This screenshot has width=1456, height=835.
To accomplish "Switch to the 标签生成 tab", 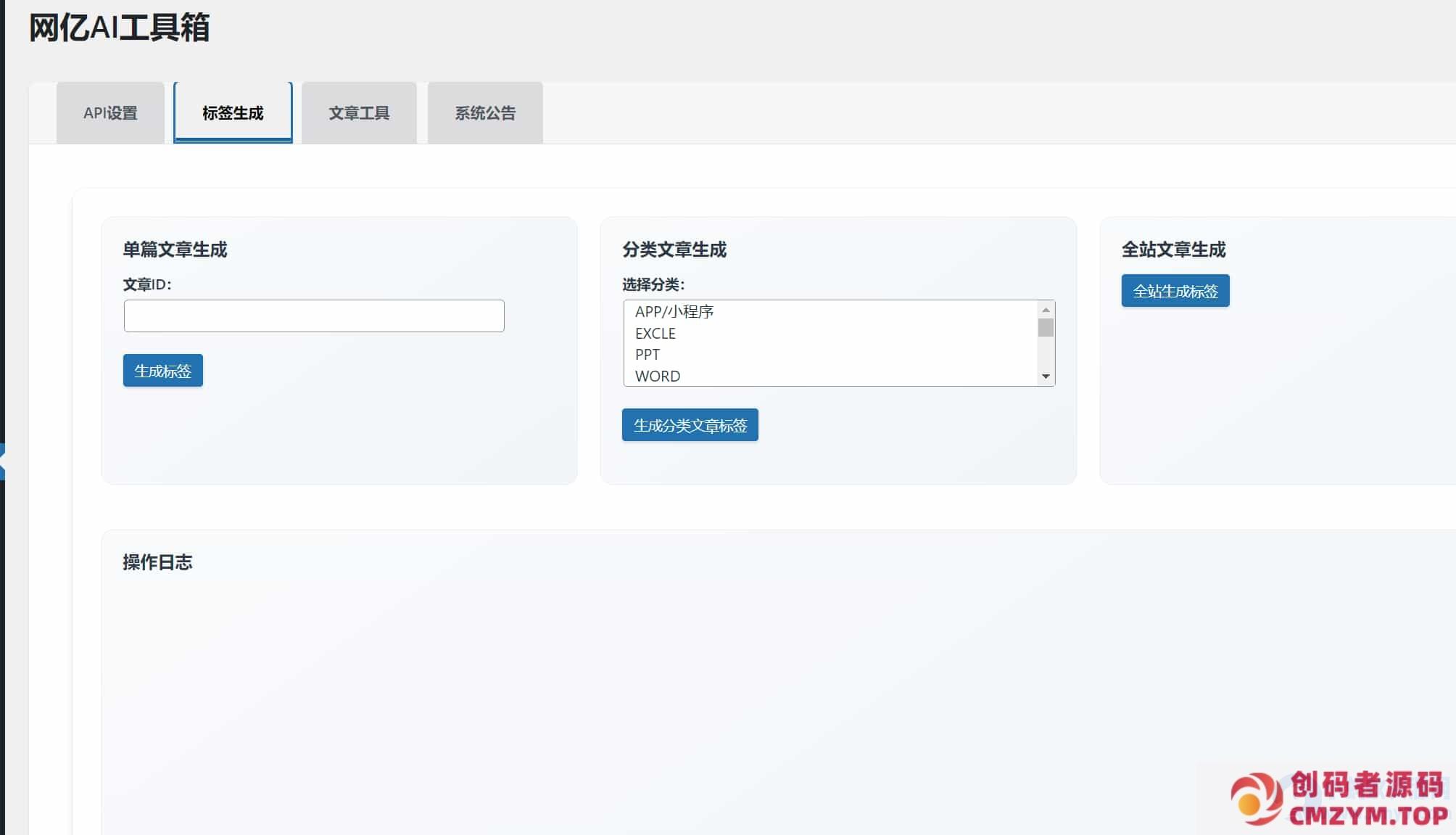I will [x=233, y=113].
